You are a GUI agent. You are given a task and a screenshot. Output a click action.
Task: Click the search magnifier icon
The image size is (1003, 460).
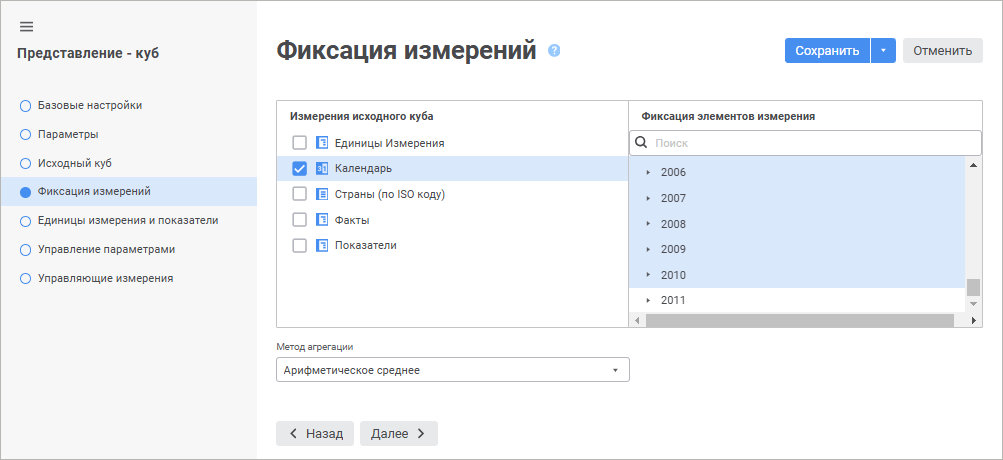tap(642, 143)
